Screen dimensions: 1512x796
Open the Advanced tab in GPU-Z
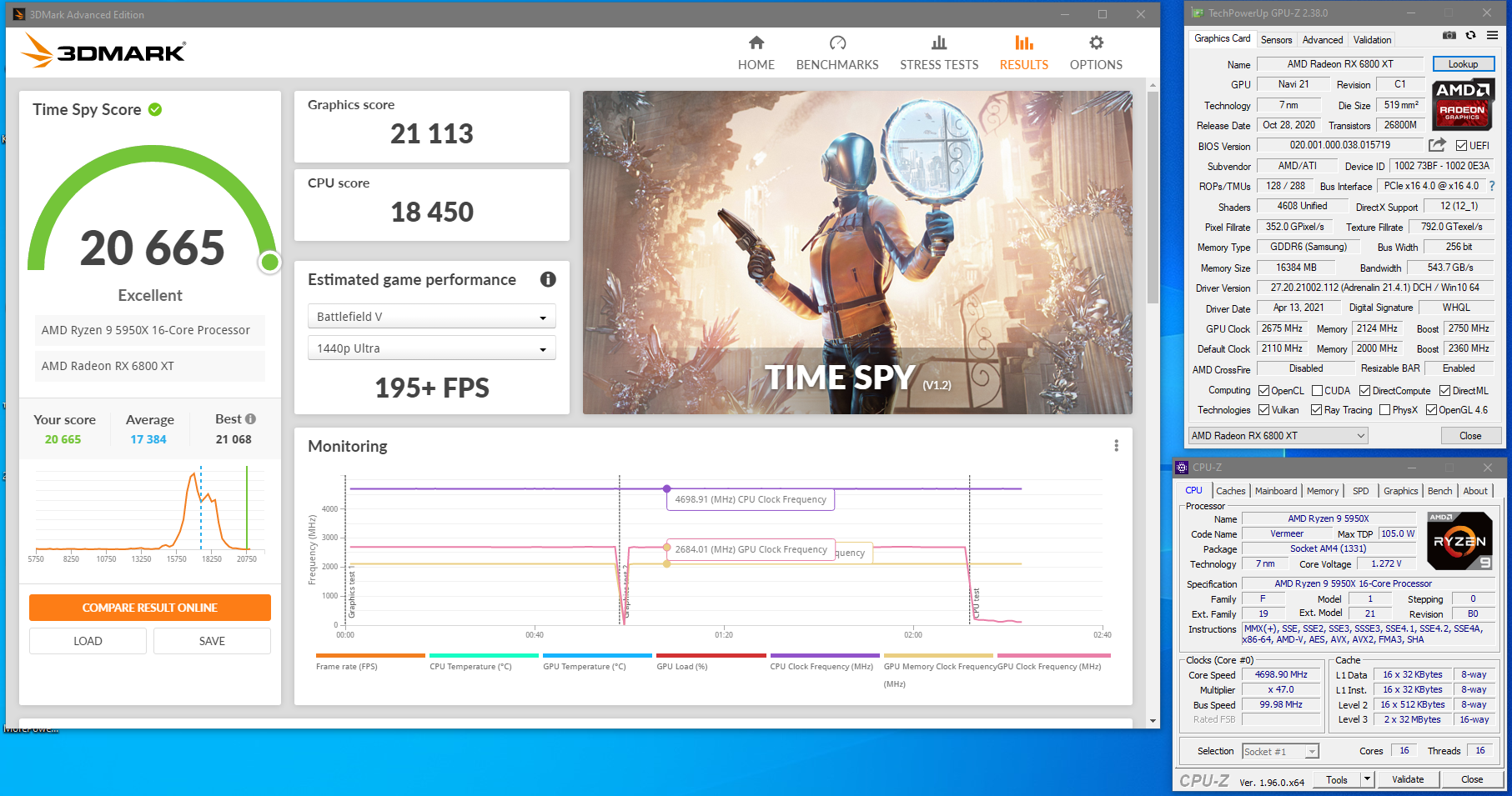[1323, 40]
